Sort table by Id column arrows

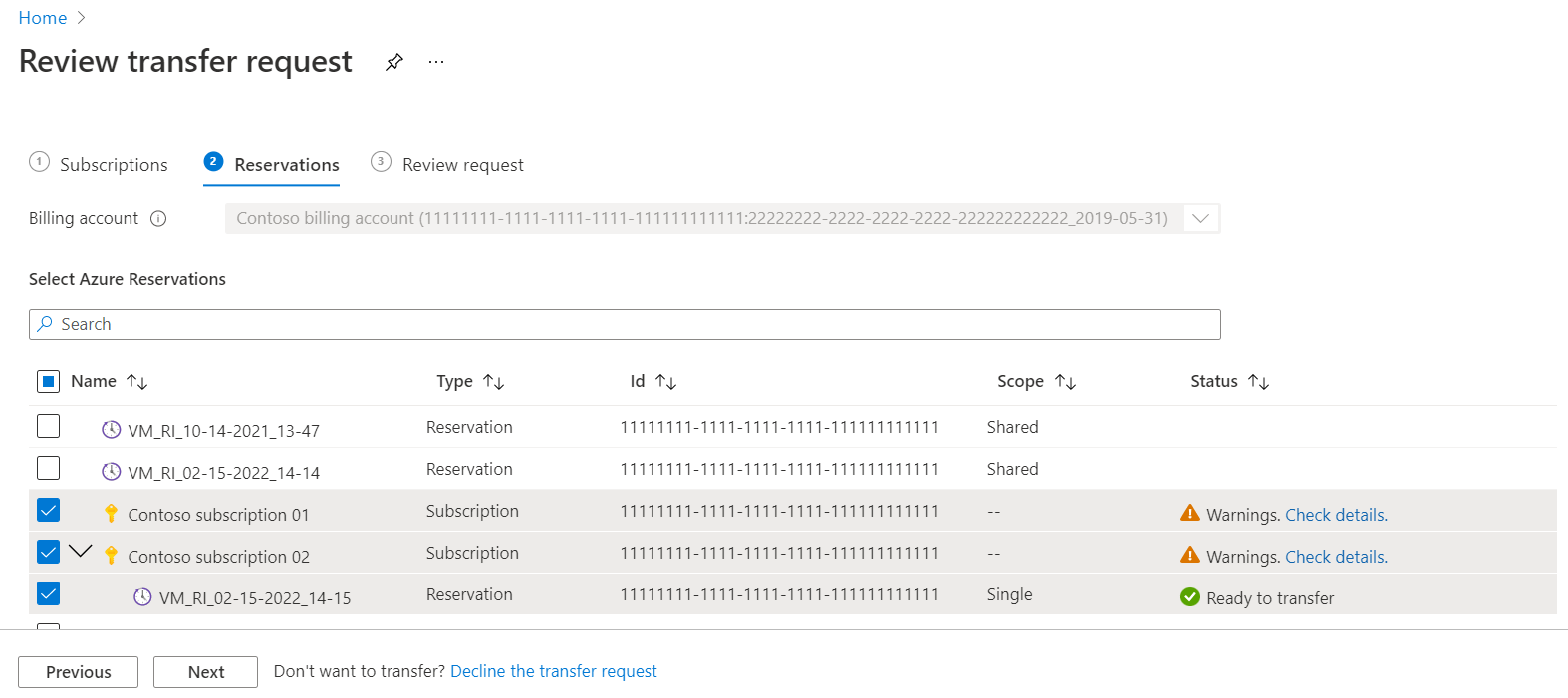(x=666, y=382)
